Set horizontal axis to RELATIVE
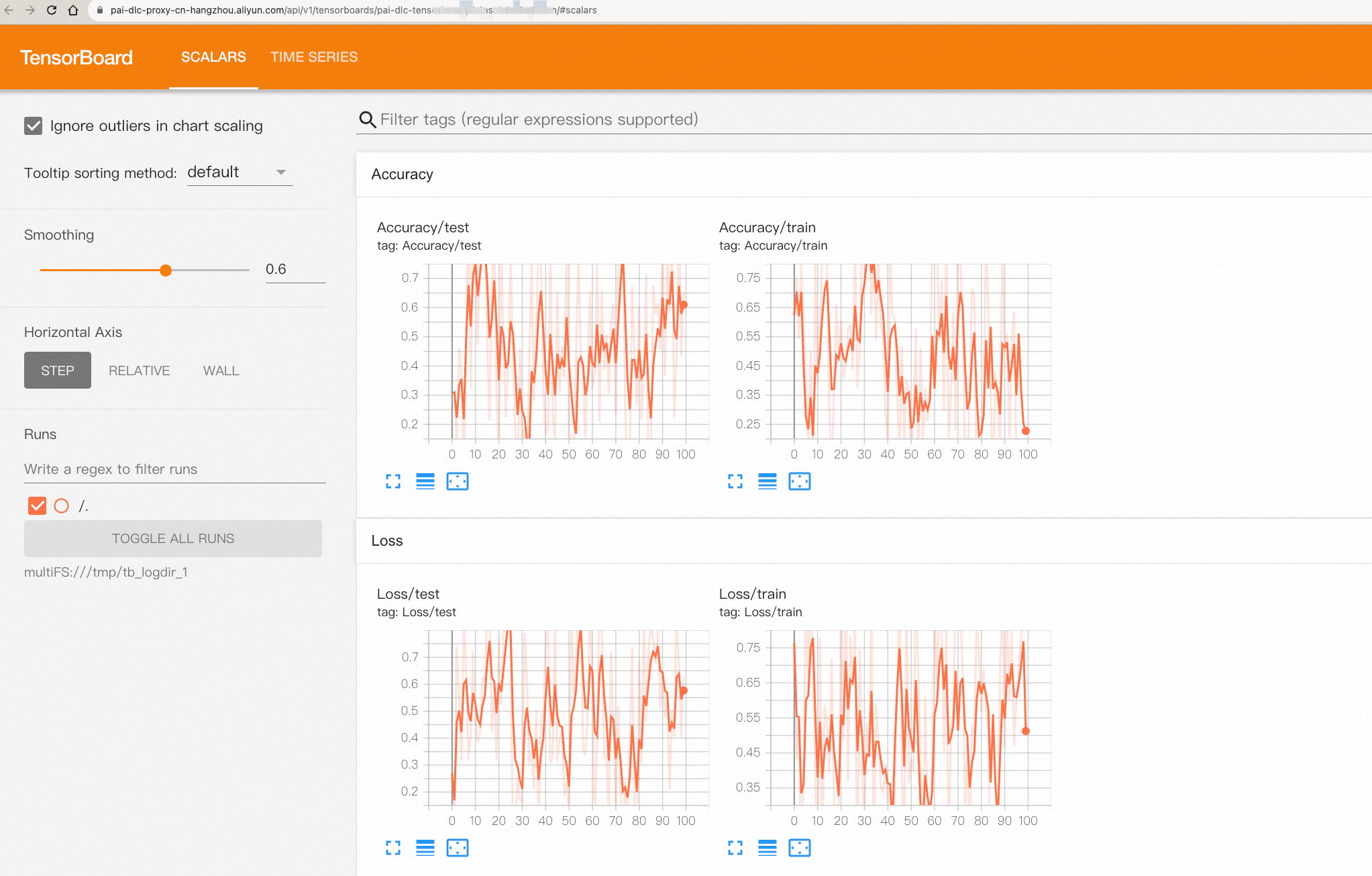 [140, 371]
